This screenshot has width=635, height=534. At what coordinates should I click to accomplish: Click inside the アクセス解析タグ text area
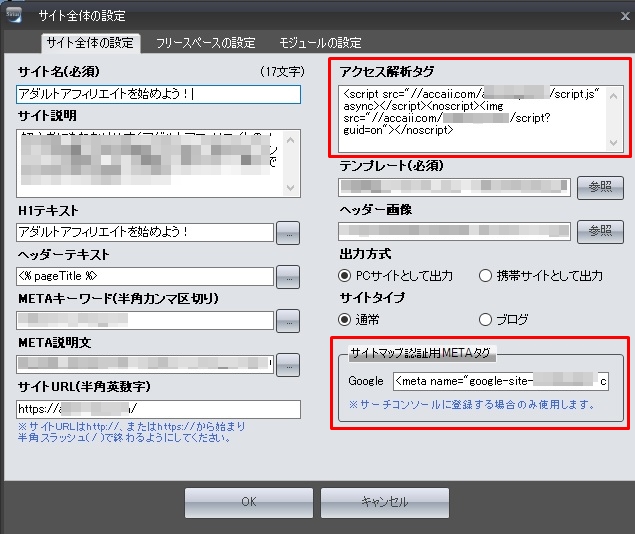click(x=481, y=119)
